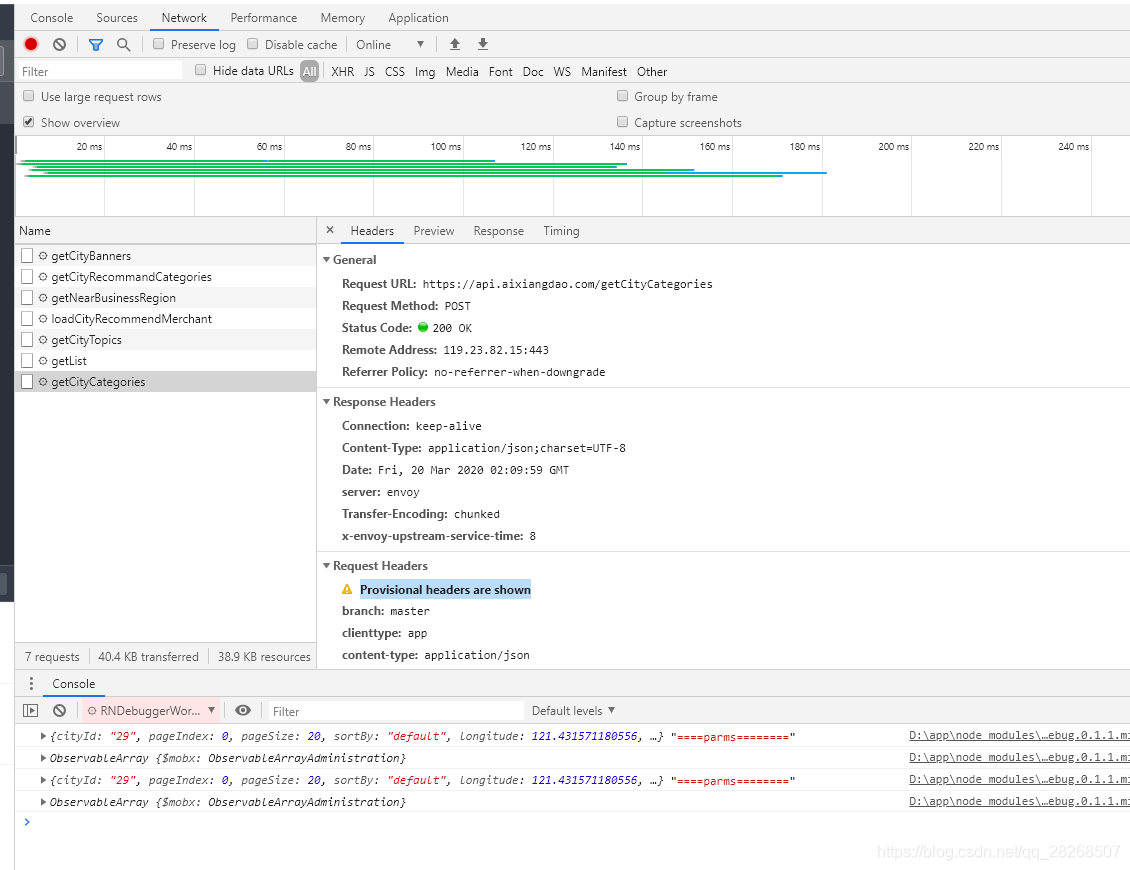The height and width of the screenshot is (870, 1130).
Task: Click the Name column header
Action: pyautogui.click(x=166, y=231)
